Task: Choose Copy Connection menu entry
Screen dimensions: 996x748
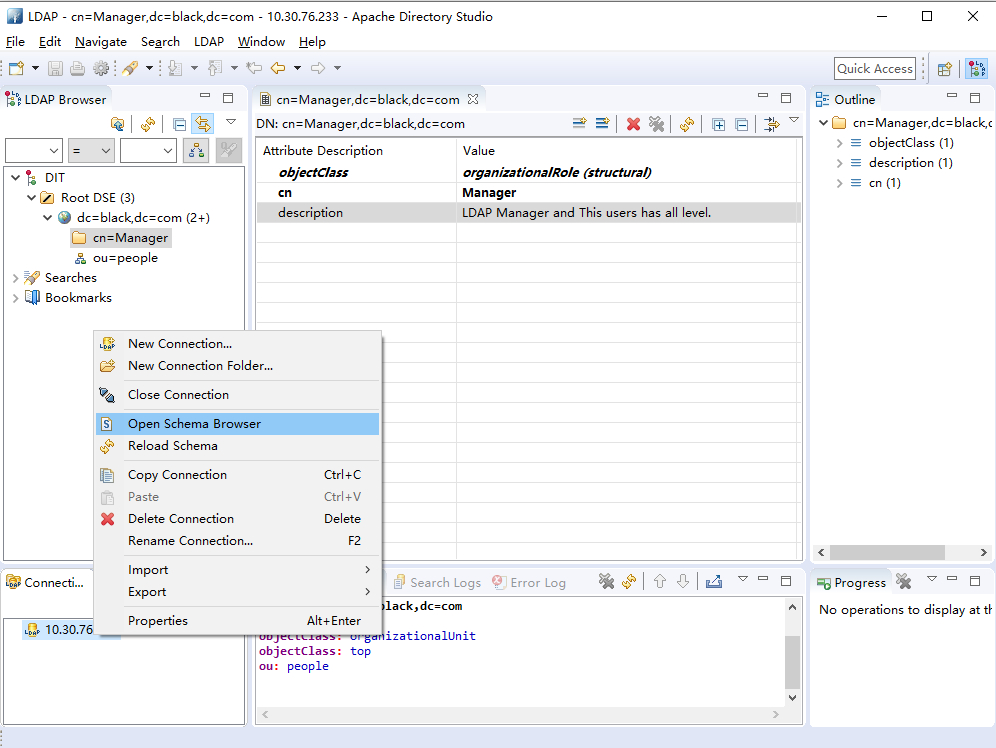Action: tap(238, 475)
